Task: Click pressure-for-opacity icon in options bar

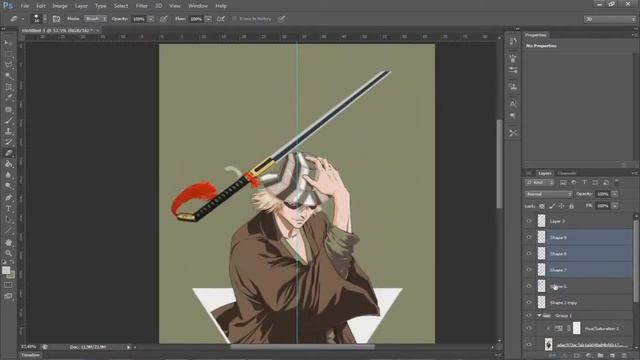Action: [x=164, y=19]
